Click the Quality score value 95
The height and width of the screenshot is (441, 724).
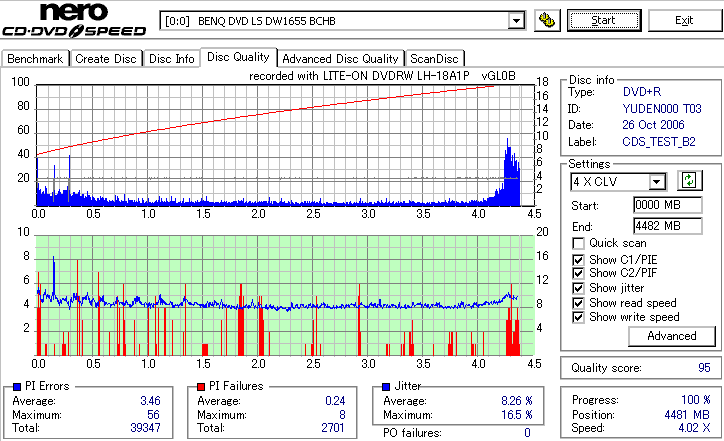click(704, 368)
